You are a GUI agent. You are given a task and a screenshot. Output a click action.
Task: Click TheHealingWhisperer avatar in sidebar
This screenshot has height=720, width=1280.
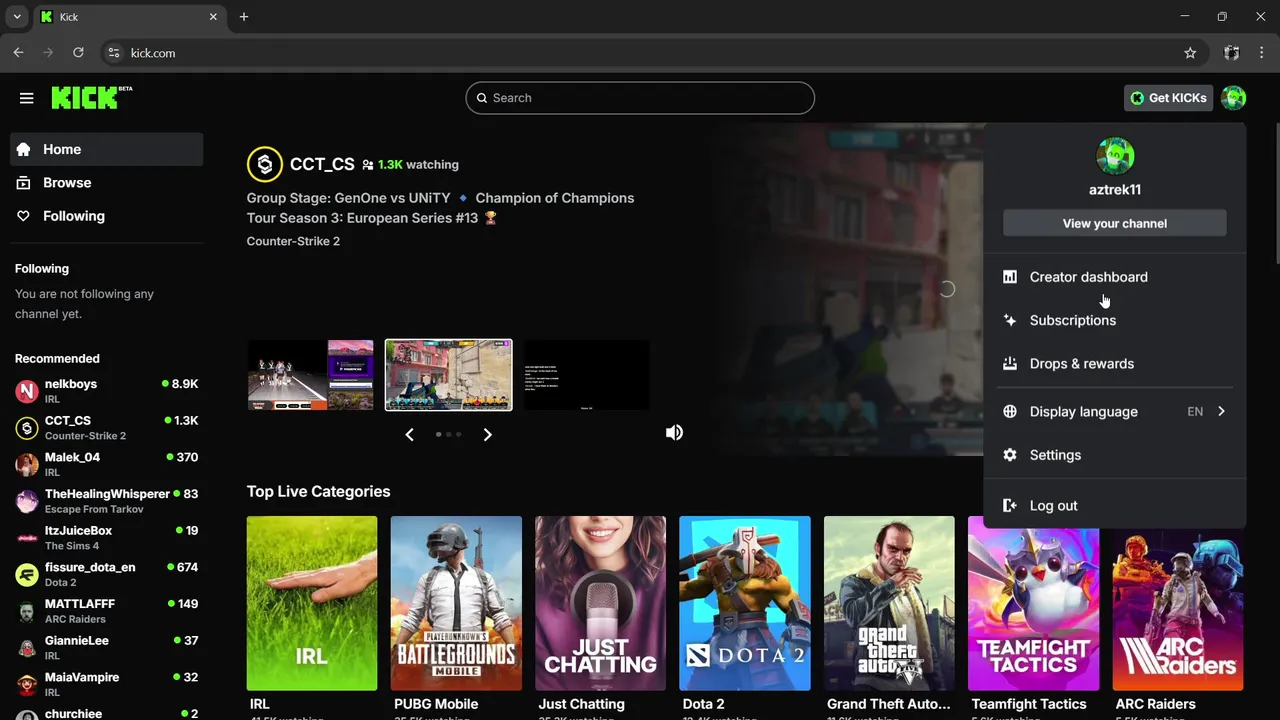[x=27, y=501]
